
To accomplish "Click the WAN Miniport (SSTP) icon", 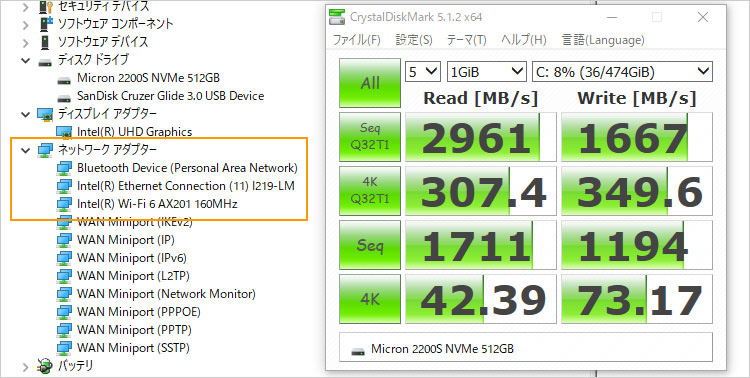I will (64, 348).
